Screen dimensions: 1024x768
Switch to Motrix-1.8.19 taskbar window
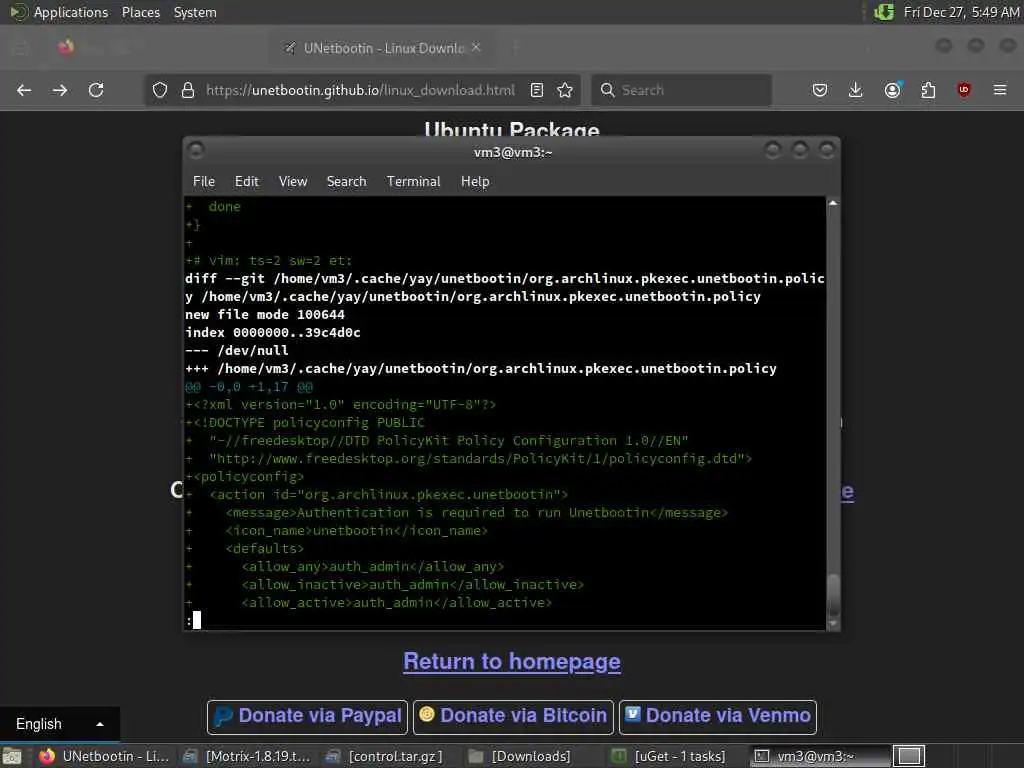tap(248, 757)
